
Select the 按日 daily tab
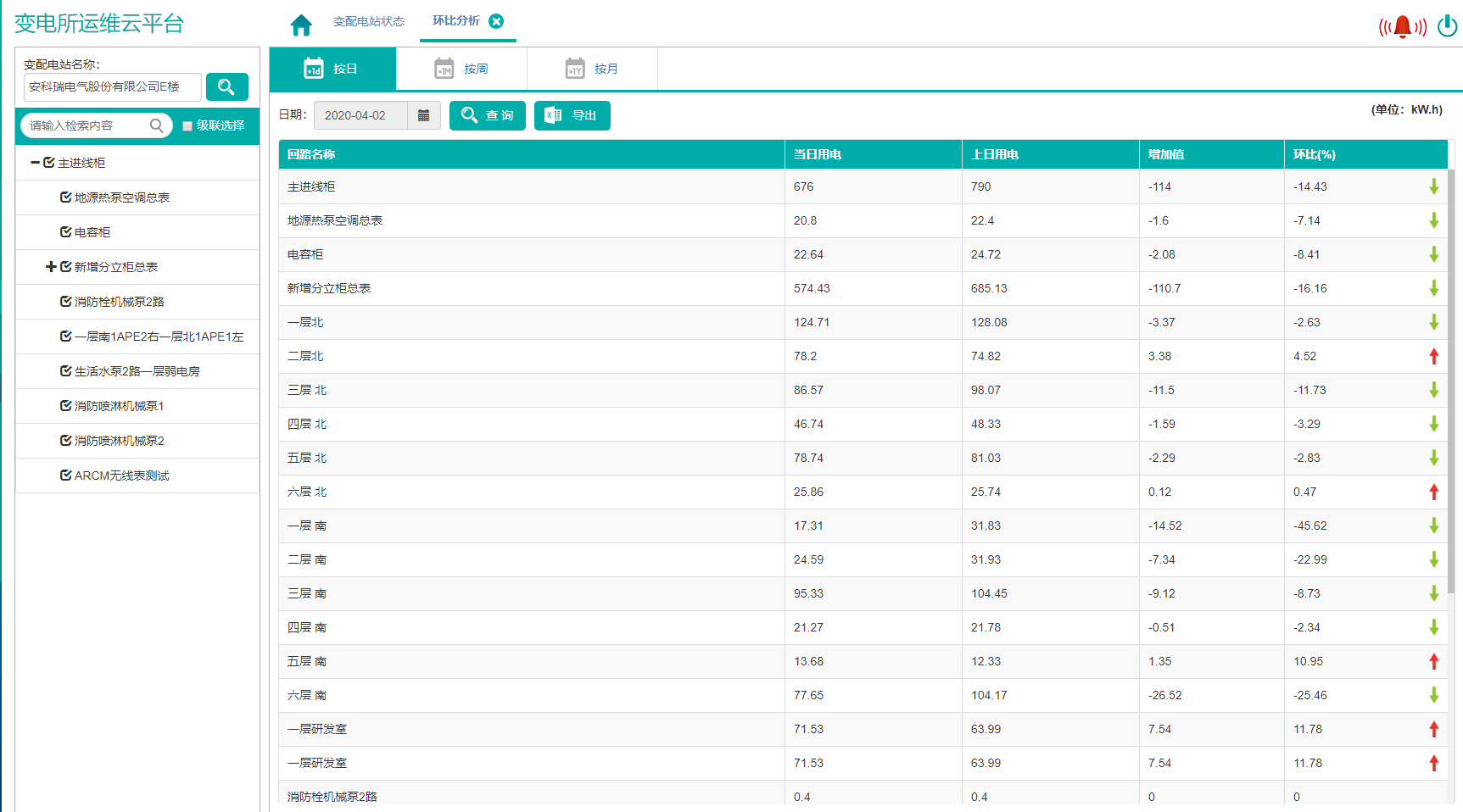332,69
